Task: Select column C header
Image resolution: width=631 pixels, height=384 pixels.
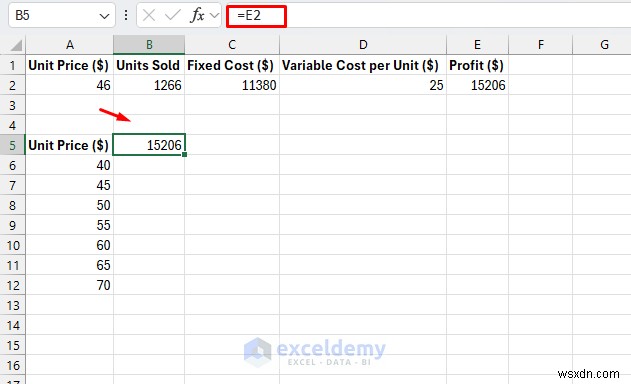Action: click(232, 45)
